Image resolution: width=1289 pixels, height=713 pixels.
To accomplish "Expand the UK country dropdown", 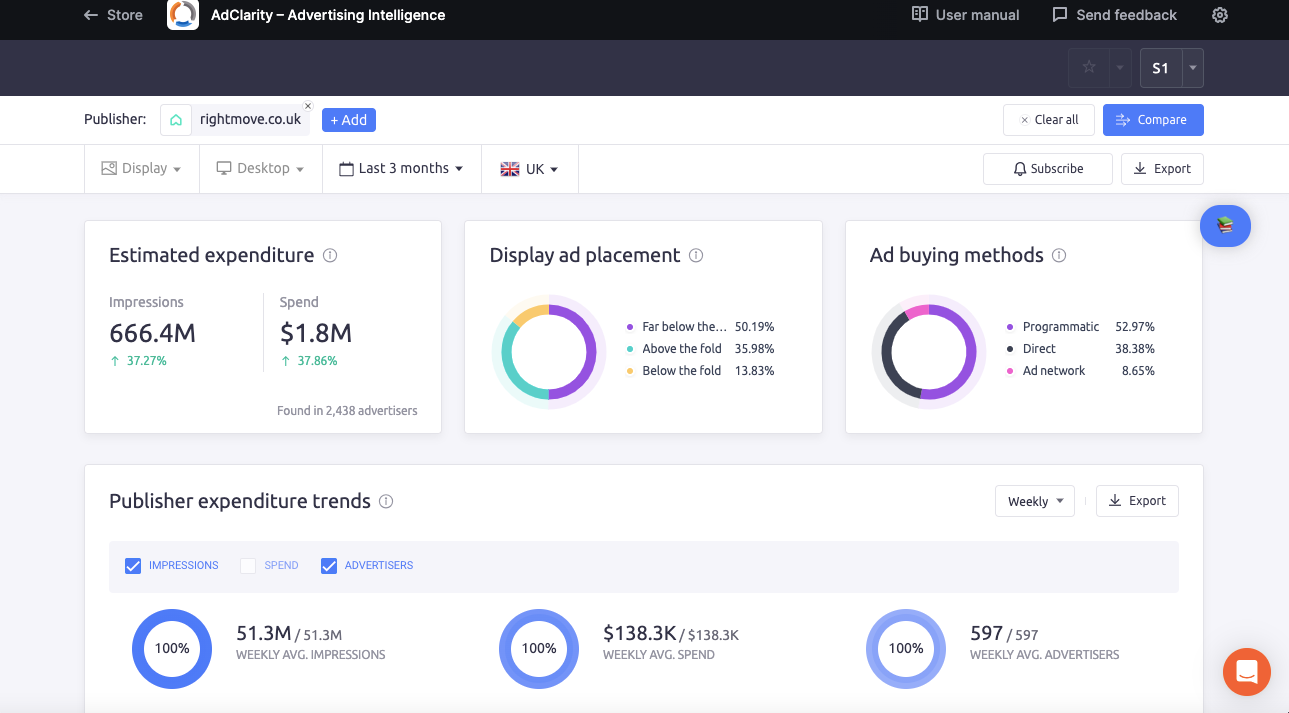I will (529, 169).
